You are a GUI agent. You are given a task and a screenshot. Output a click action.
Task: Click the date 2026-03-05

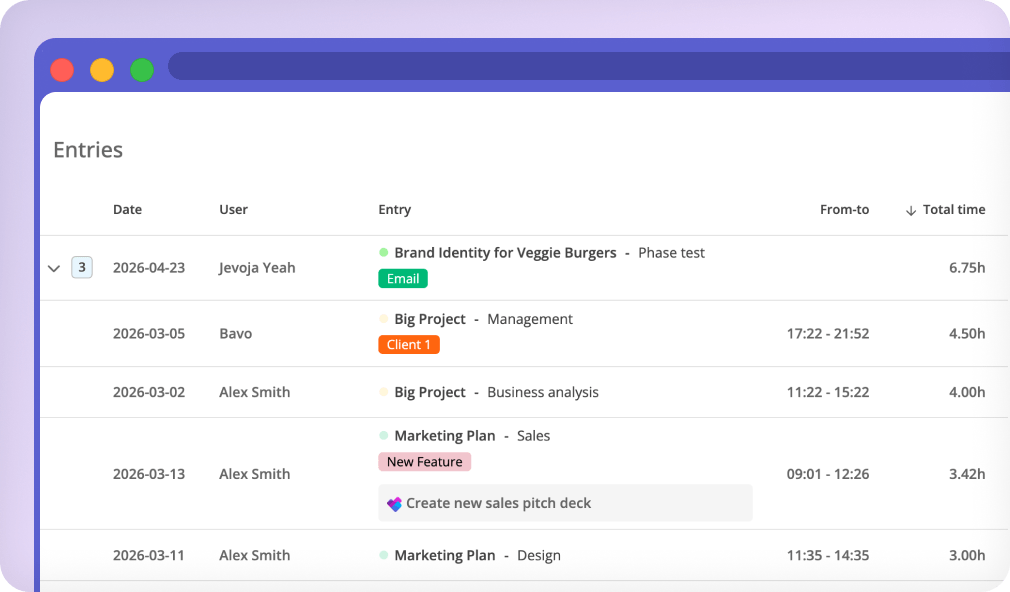pos(149,334)
